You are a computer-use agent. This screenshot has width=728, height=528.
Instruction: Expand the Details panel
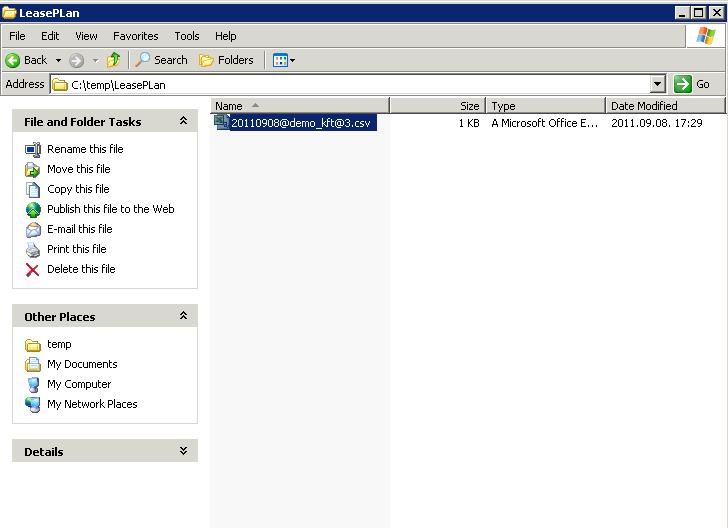point(183,451)
